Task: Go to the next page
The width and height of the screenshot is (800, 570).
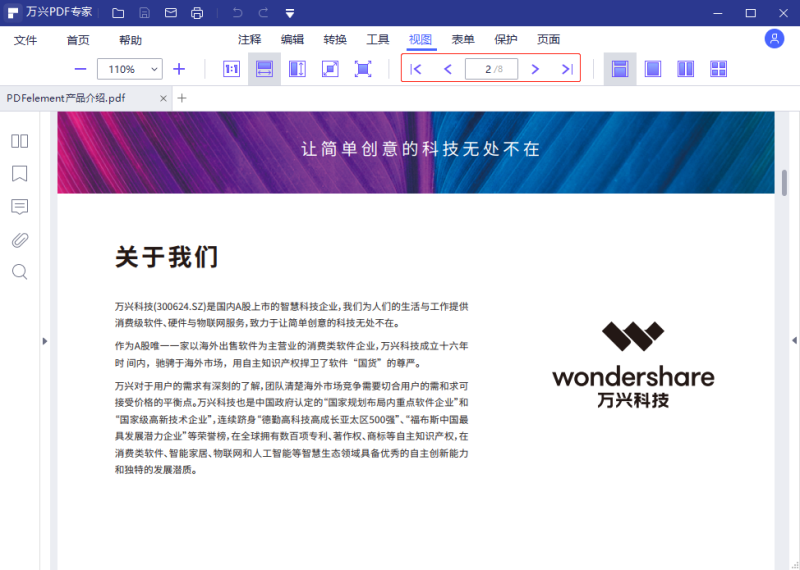Action: point(535,69)
